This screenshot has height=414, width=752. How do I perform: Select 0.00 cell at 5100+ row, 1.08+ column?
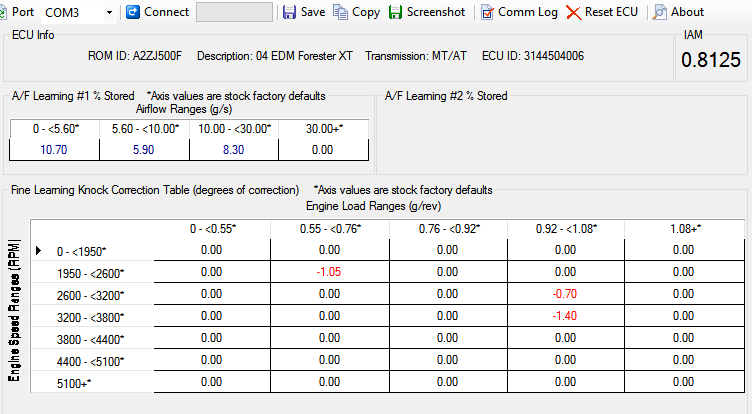(683, 382)
